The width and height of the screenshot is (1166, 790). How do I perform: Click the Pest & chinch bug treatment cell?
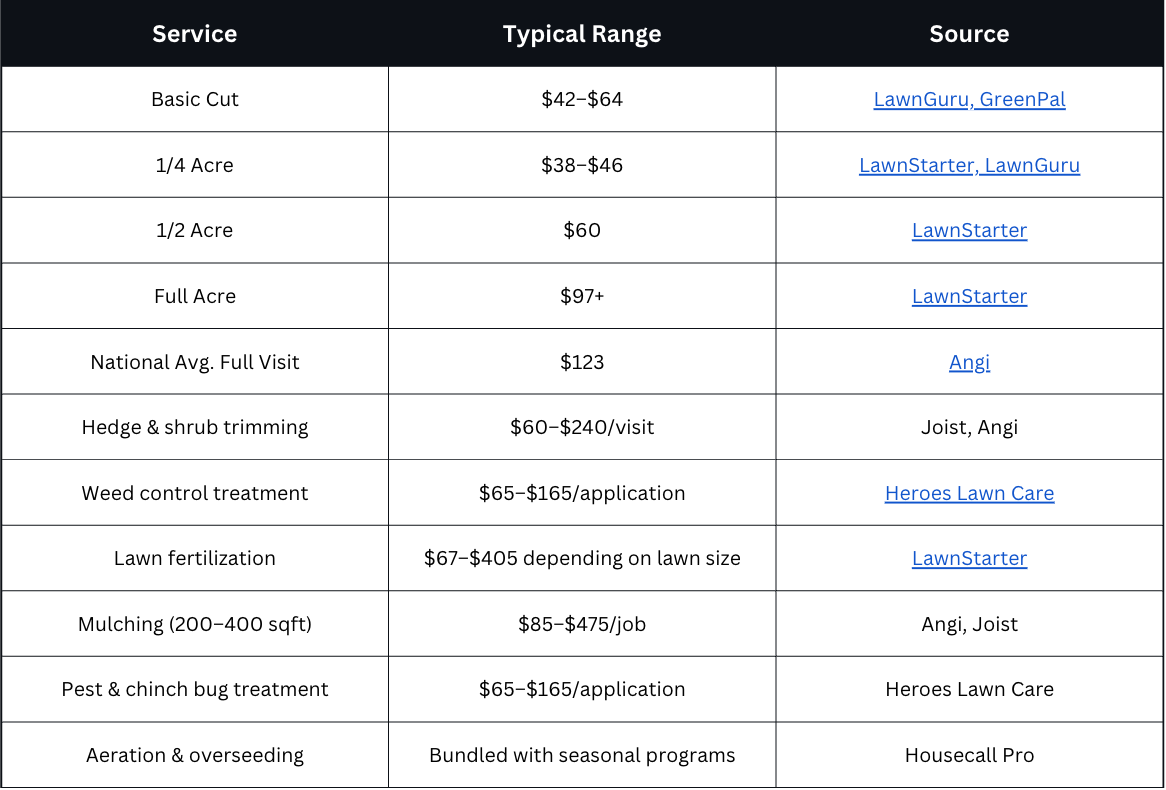click(x=195, y=690)
